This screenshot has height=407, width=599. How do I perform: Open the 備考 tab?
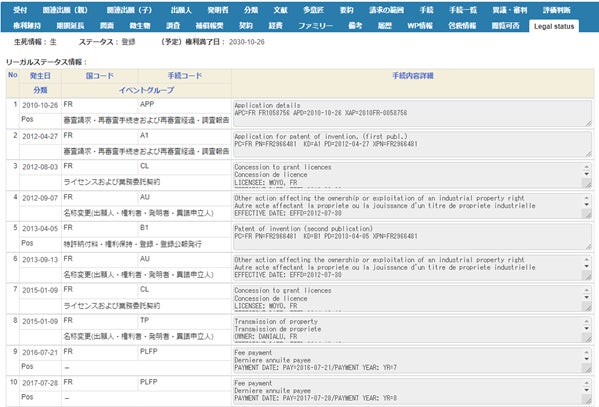[355, 26]
